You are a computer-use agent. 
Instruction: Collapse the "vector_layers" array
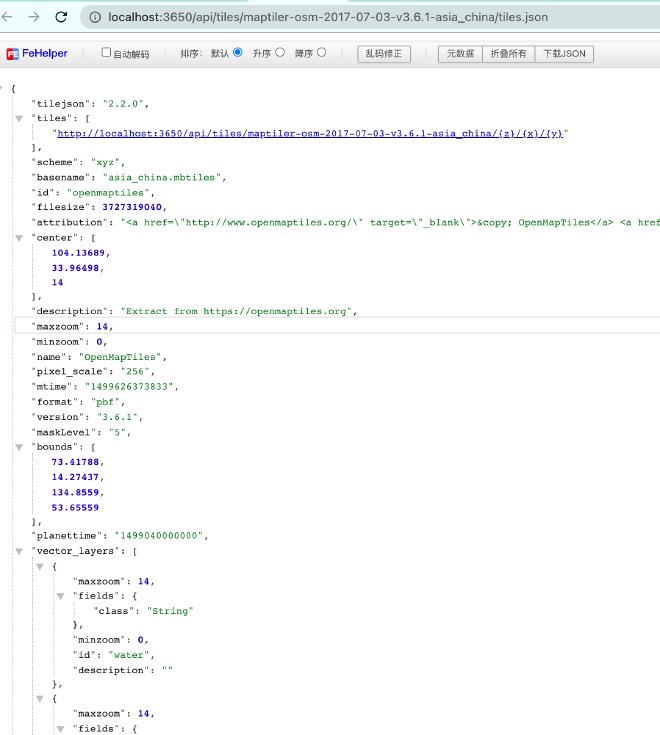[x=19, y=551]
